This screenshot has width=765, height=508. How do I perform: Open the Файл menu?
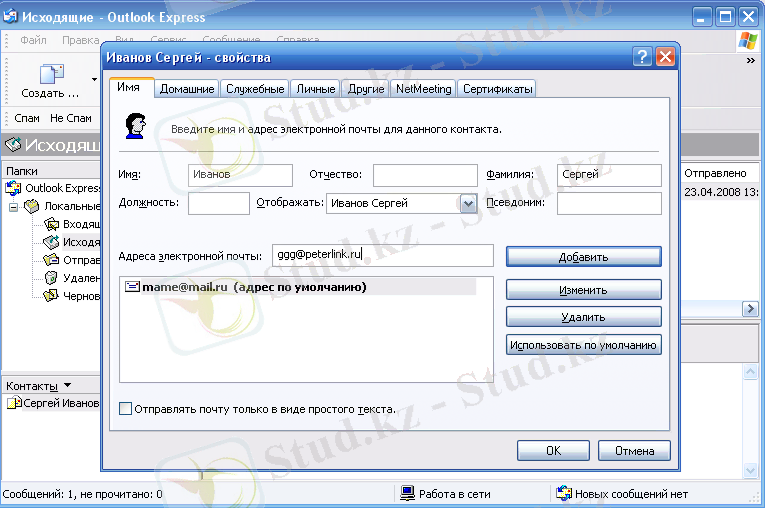point(33,40)
